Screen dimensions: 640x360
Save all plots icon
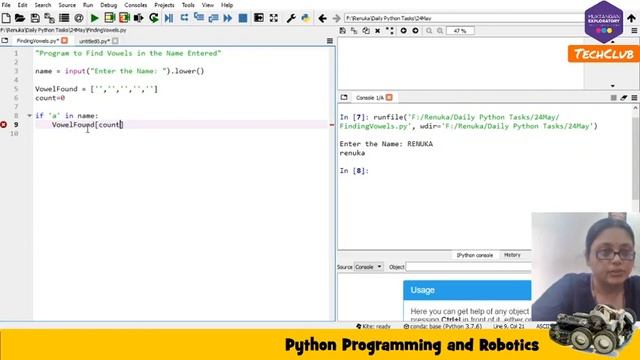(x=354, y=31)
